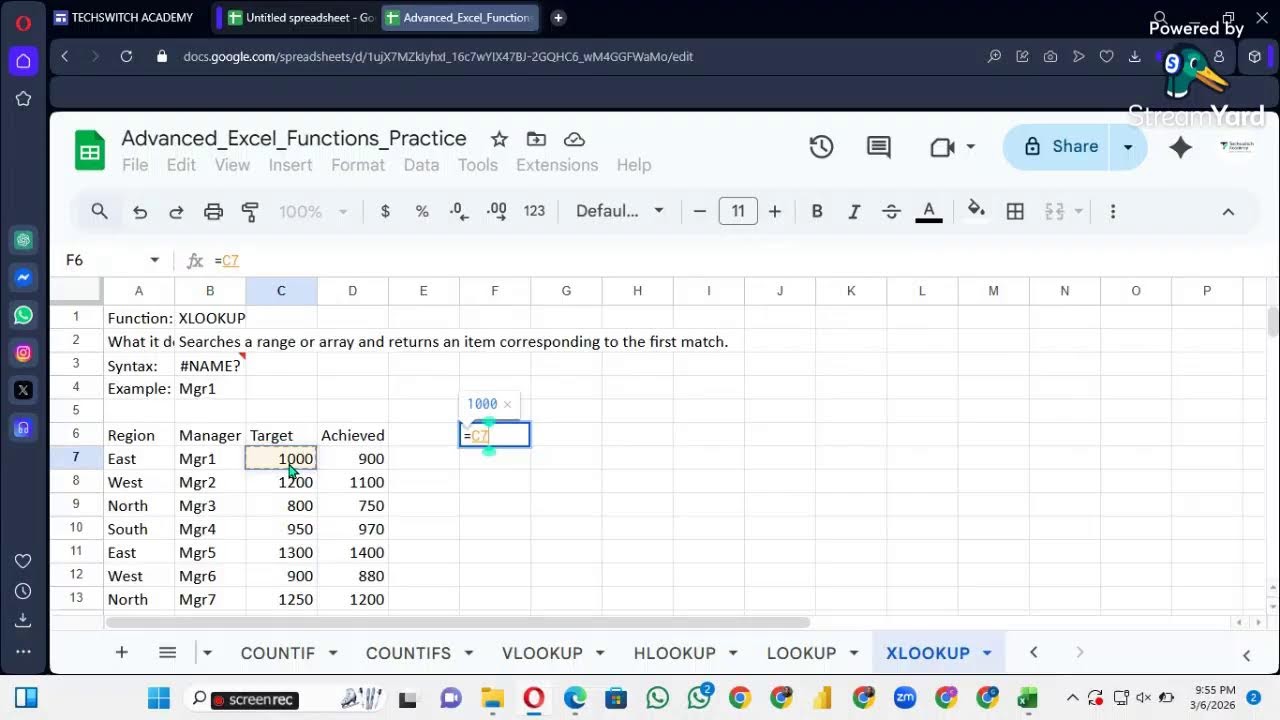Click the Share button
The image size is (1280, 720).
(1062, 147)
